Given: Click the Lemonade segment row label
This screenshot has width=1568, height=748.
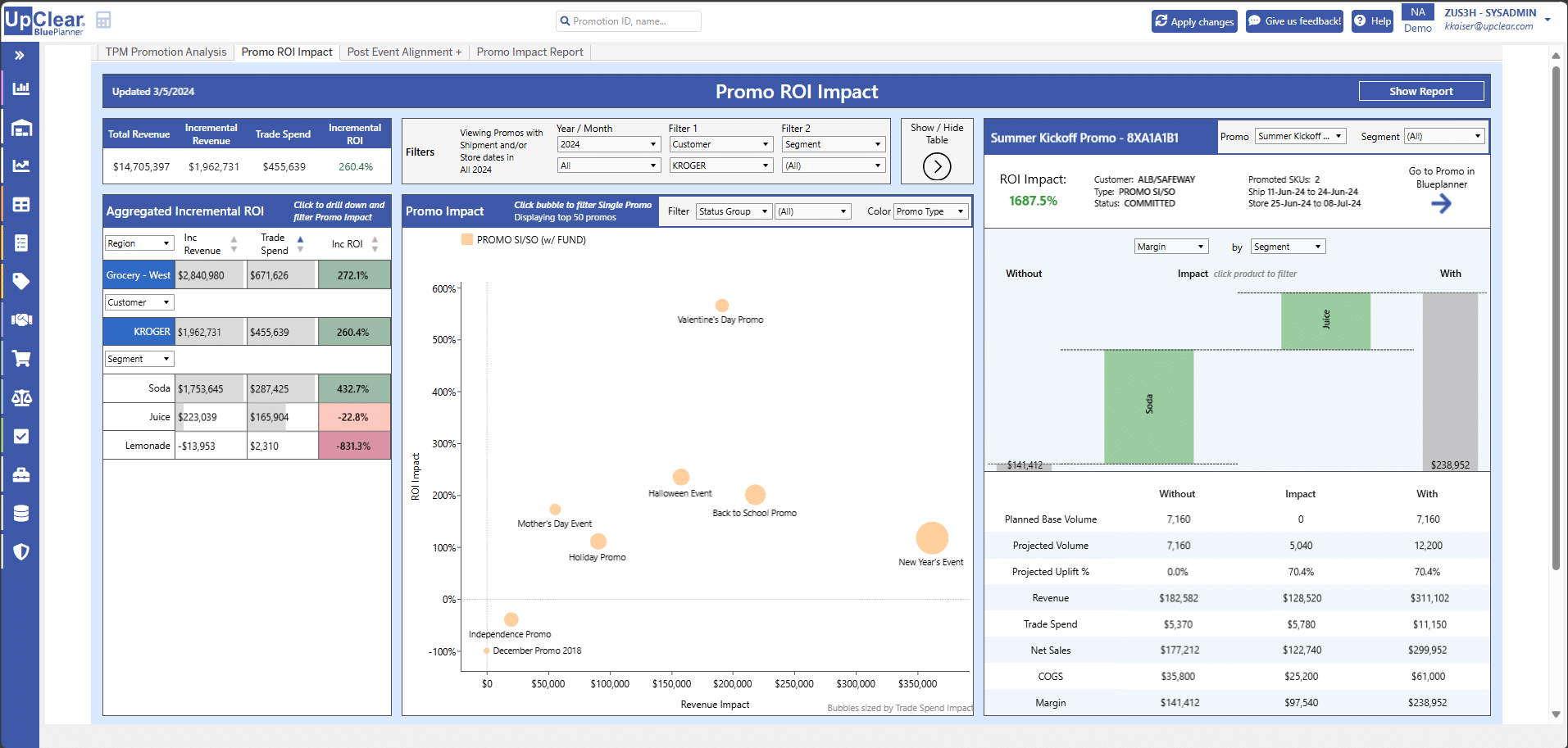Looking at the screenshot, I should 148,446.
